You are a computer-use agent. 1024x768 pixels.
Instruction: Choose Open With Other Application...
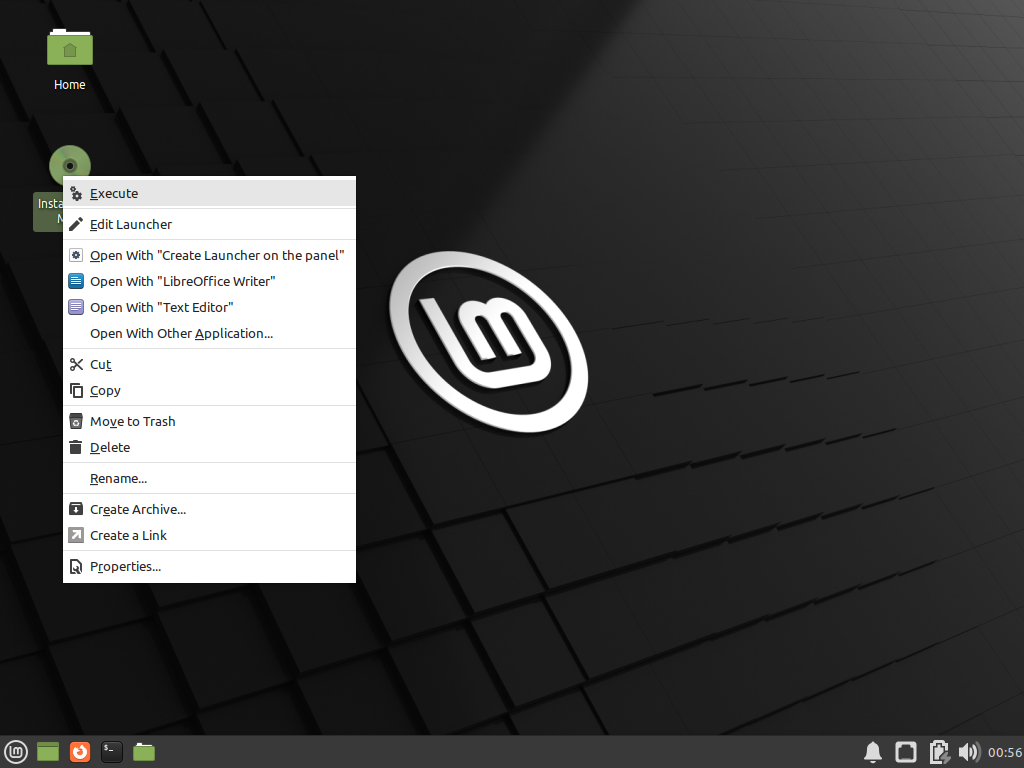209,334
